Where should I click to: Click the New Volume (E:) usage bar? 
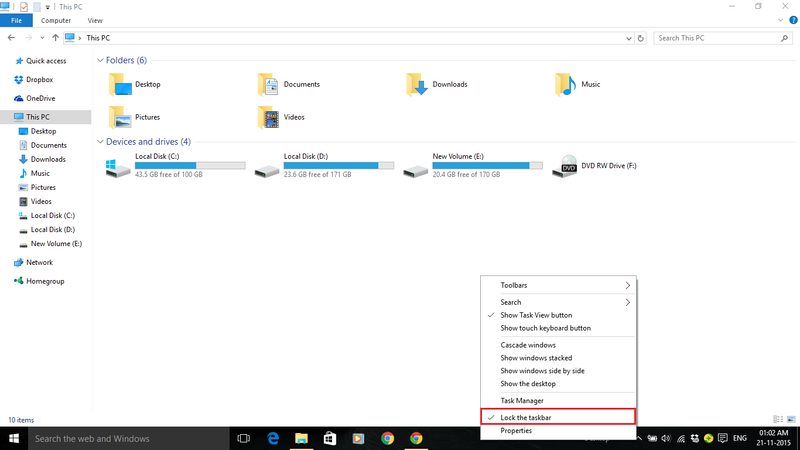(x=487, y=165)
